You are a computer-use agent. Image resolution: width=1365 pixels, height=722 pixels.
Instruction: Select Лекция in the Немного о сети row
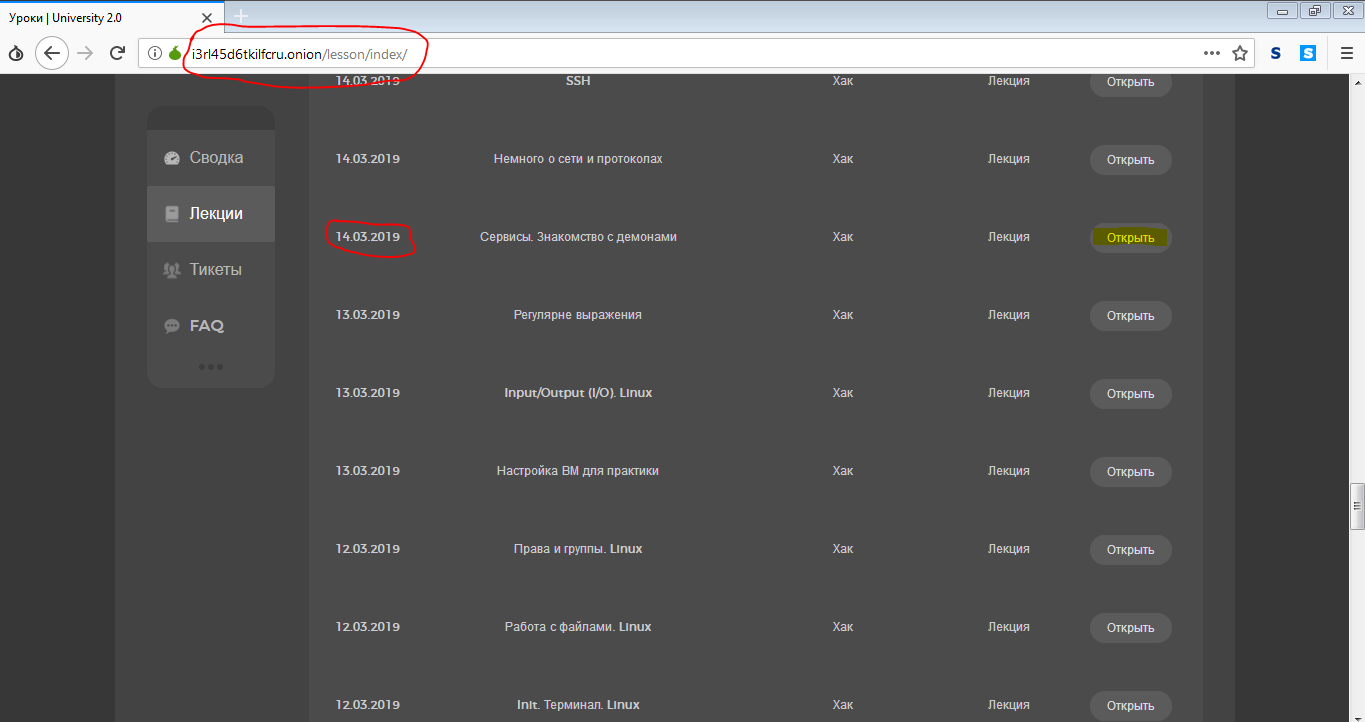coord(1009,159)
